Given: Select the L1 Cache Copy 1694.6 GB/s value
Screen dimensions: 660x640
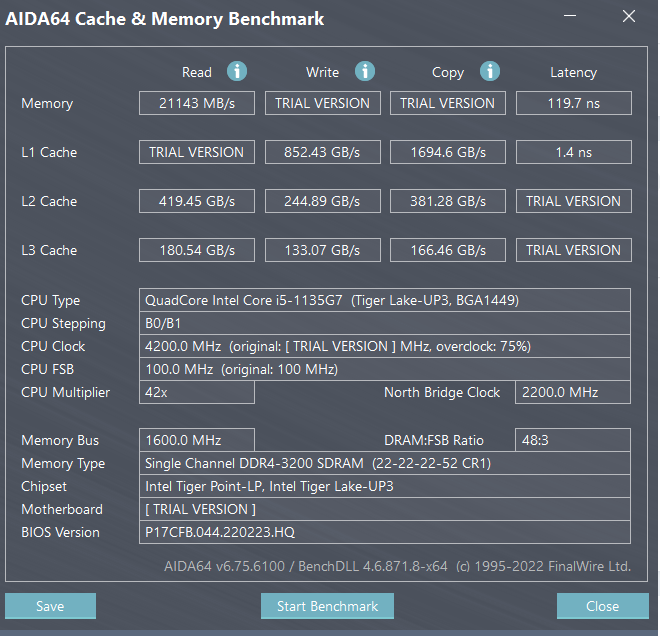Looking at the screenshot, I should [x=448, y=152].
